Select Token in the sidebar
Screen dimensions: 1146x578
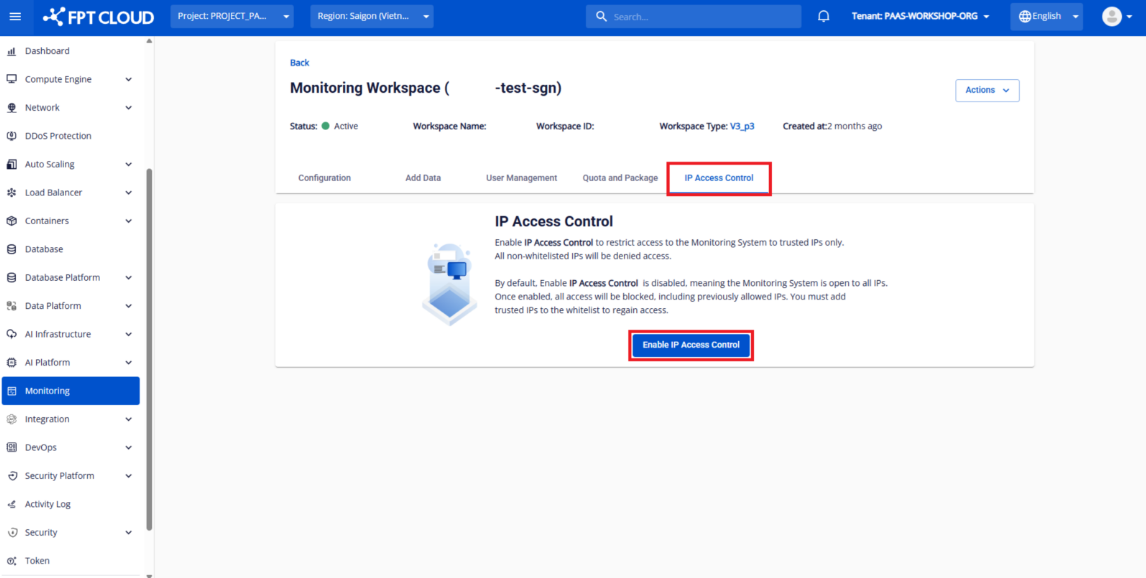click(37, 560)
